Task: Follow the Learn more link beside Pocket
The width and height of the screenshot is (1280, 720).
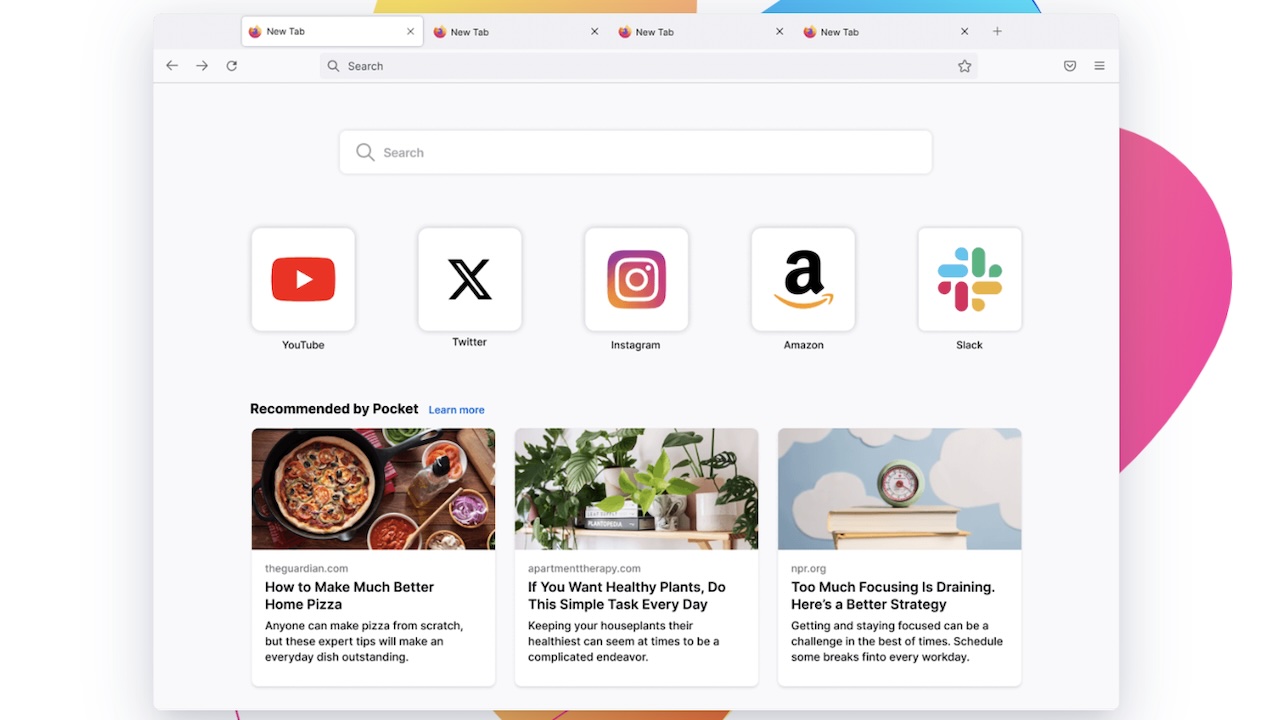Action: point(457,410)
